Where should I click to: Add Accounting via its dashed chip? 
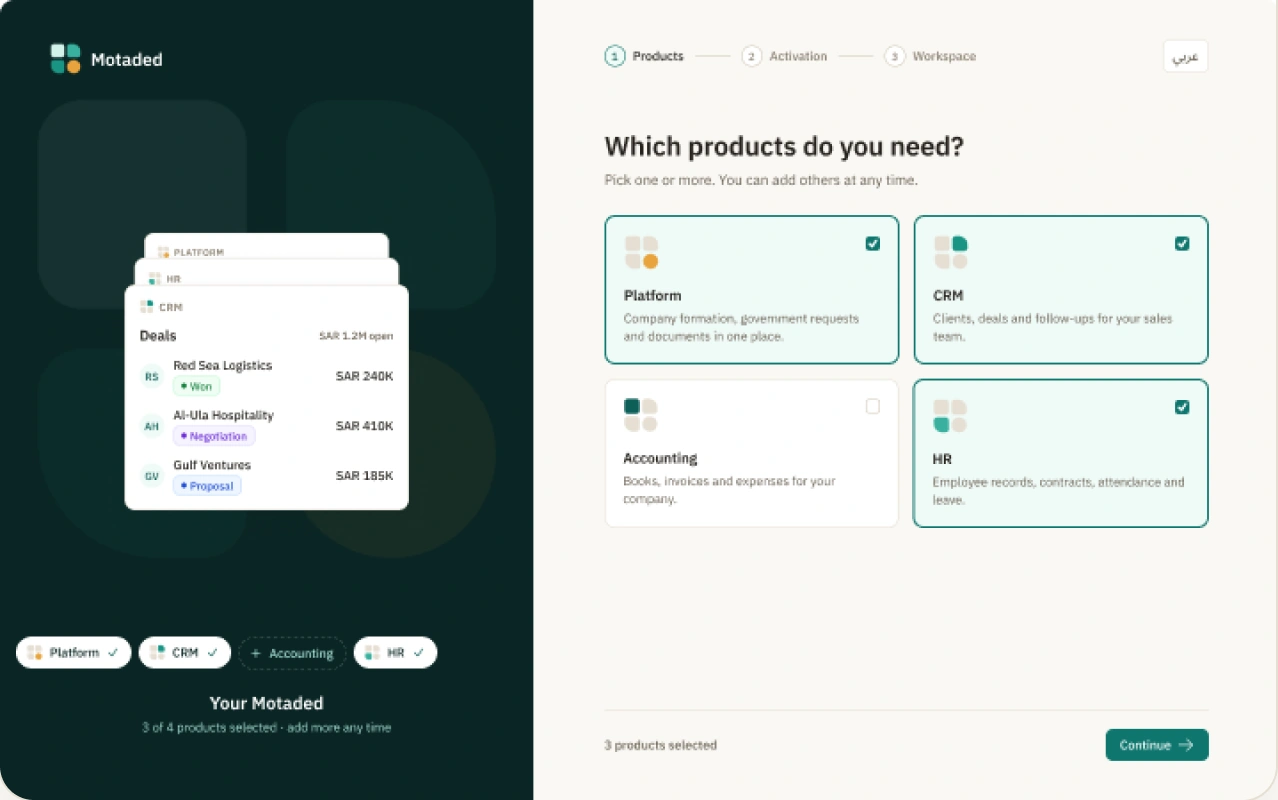click(x=292, y=653)
